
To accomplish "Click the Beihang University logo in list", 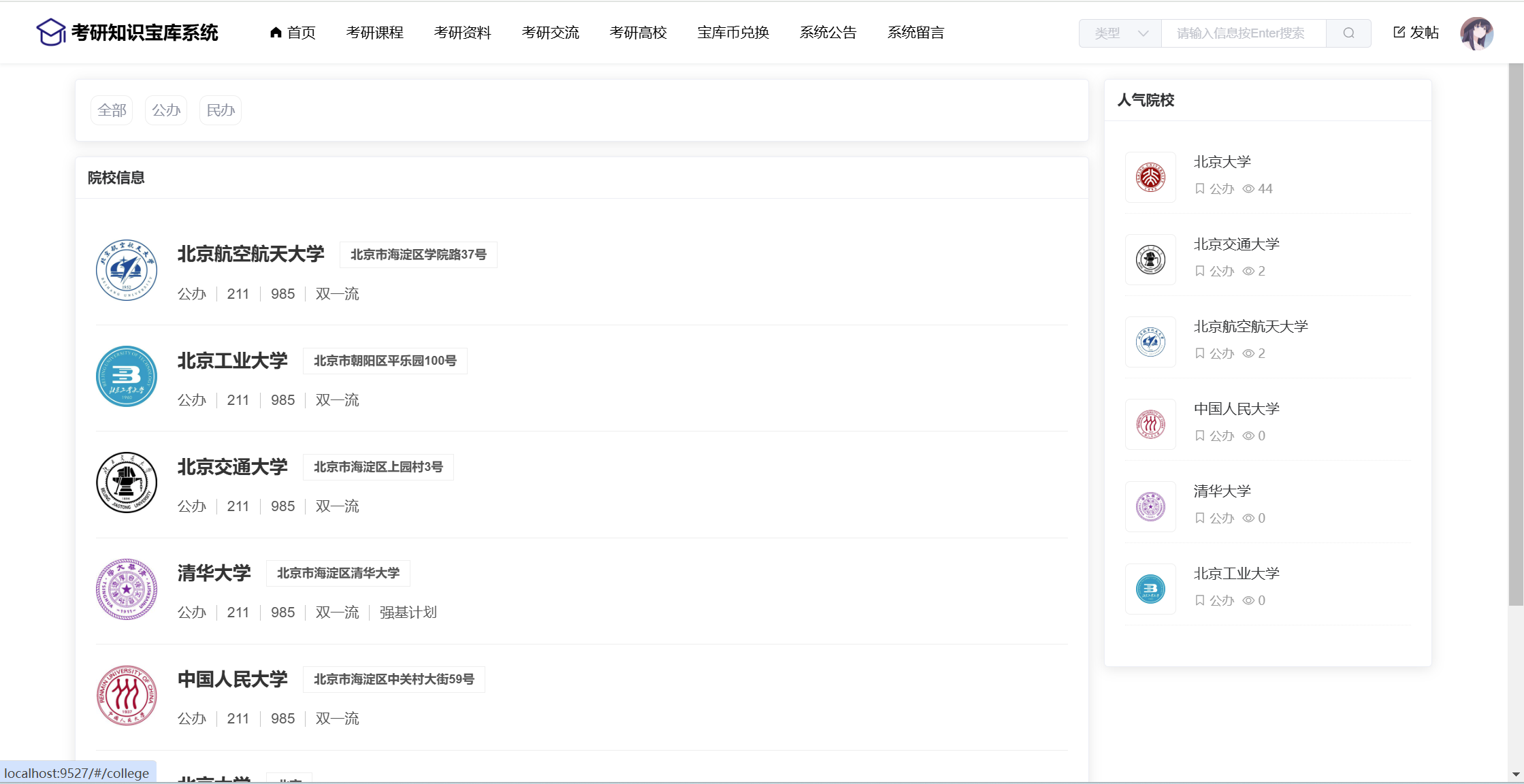I will [x=127, y=270].
